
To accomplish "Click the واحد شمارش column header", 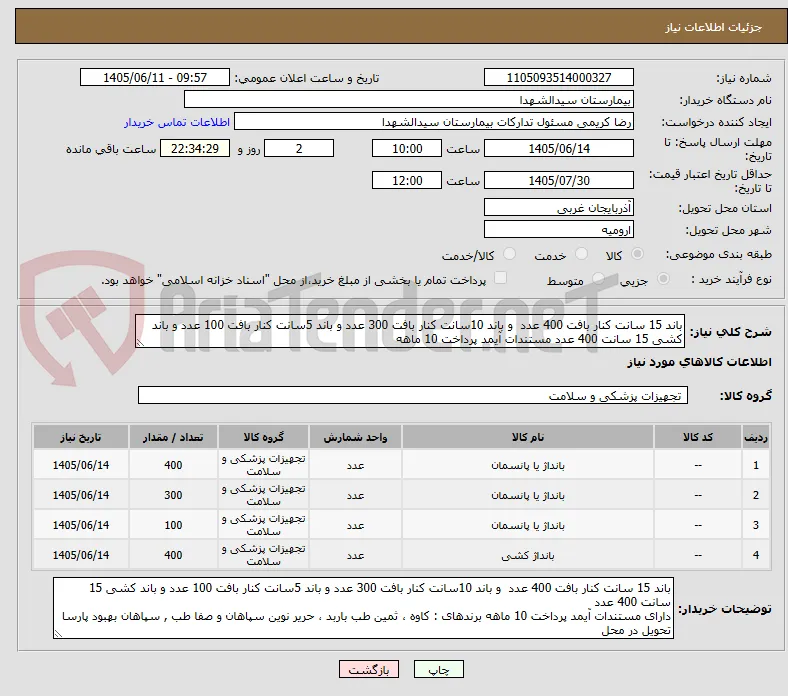I will click(355, 437).
